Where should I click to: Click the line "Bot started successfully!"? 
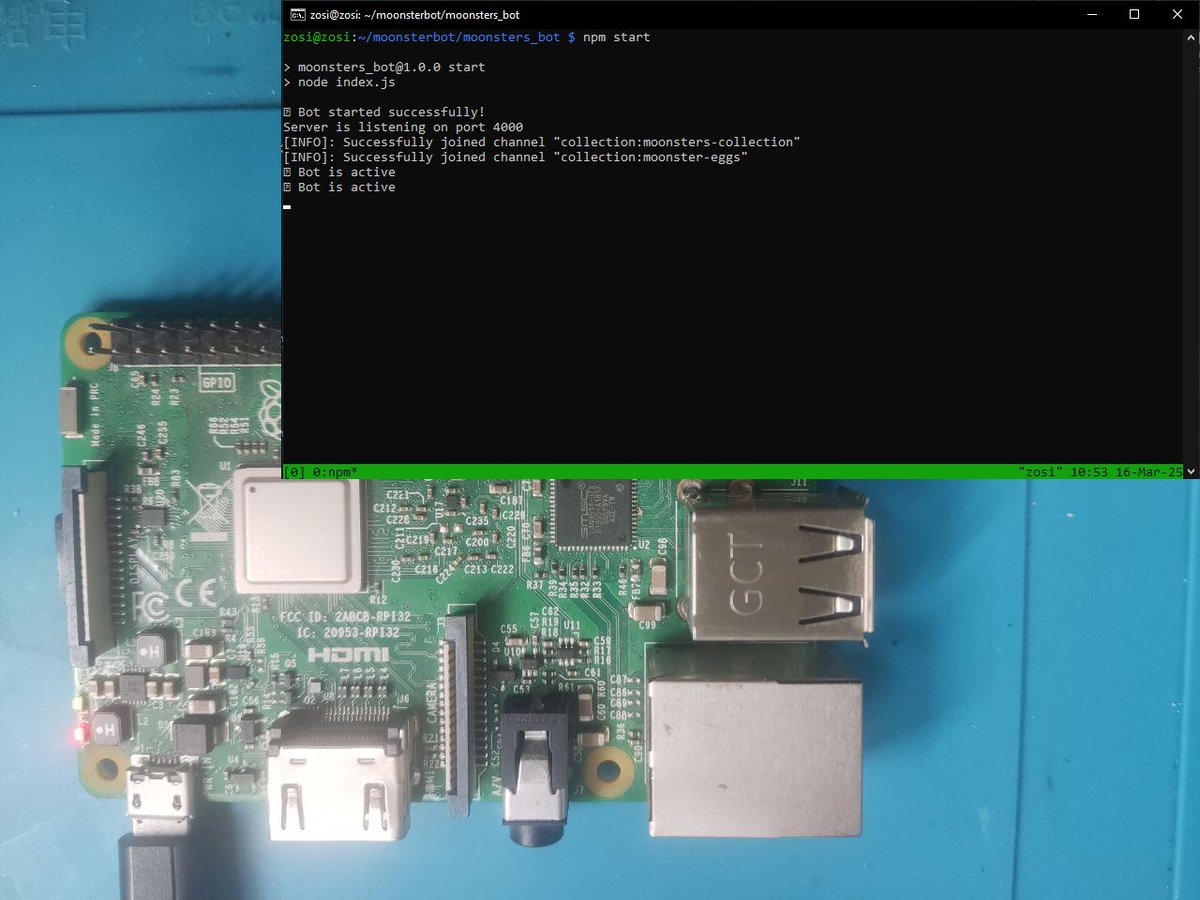(384, 112)
